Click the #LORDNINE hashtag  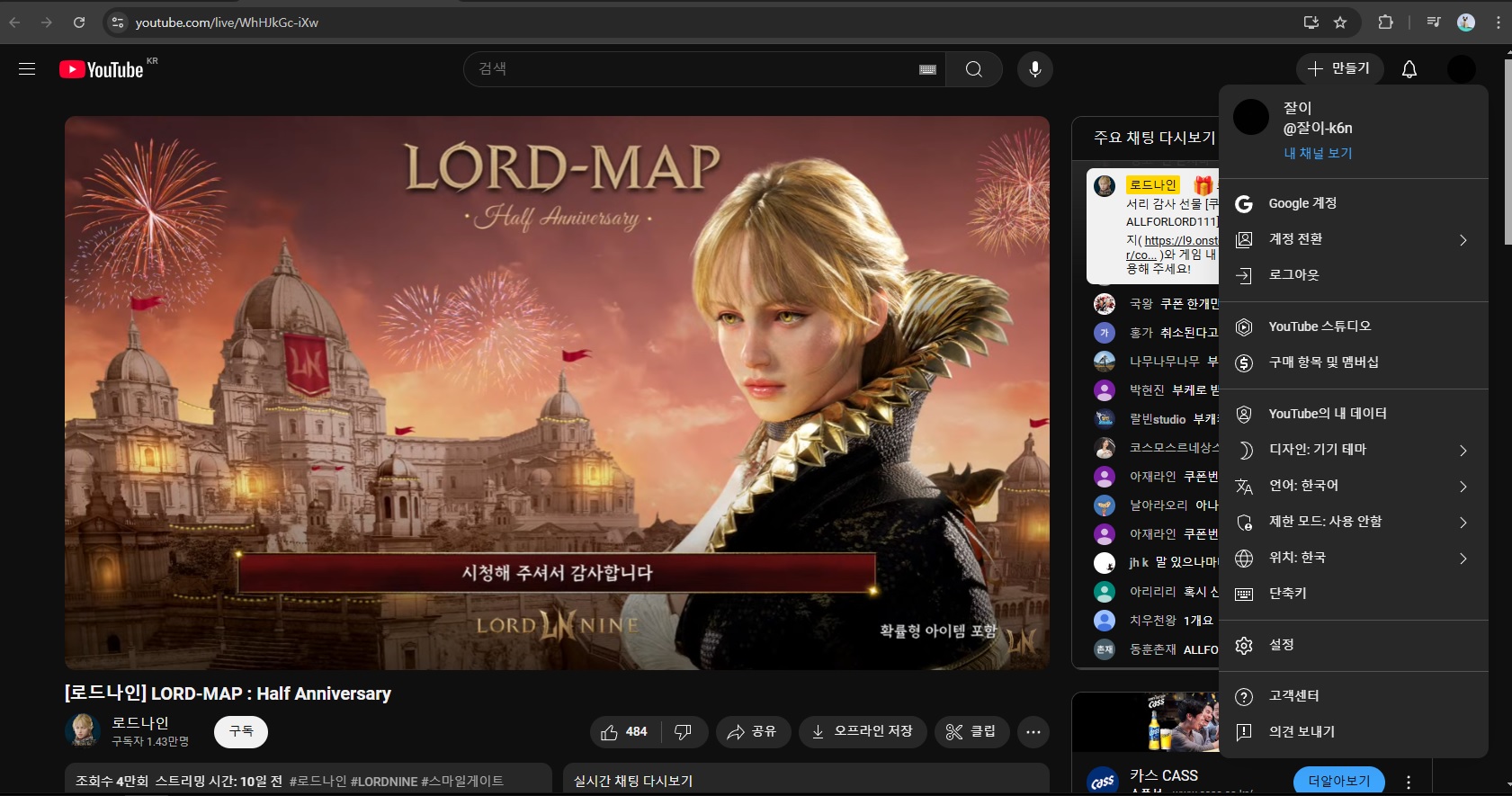384,782
